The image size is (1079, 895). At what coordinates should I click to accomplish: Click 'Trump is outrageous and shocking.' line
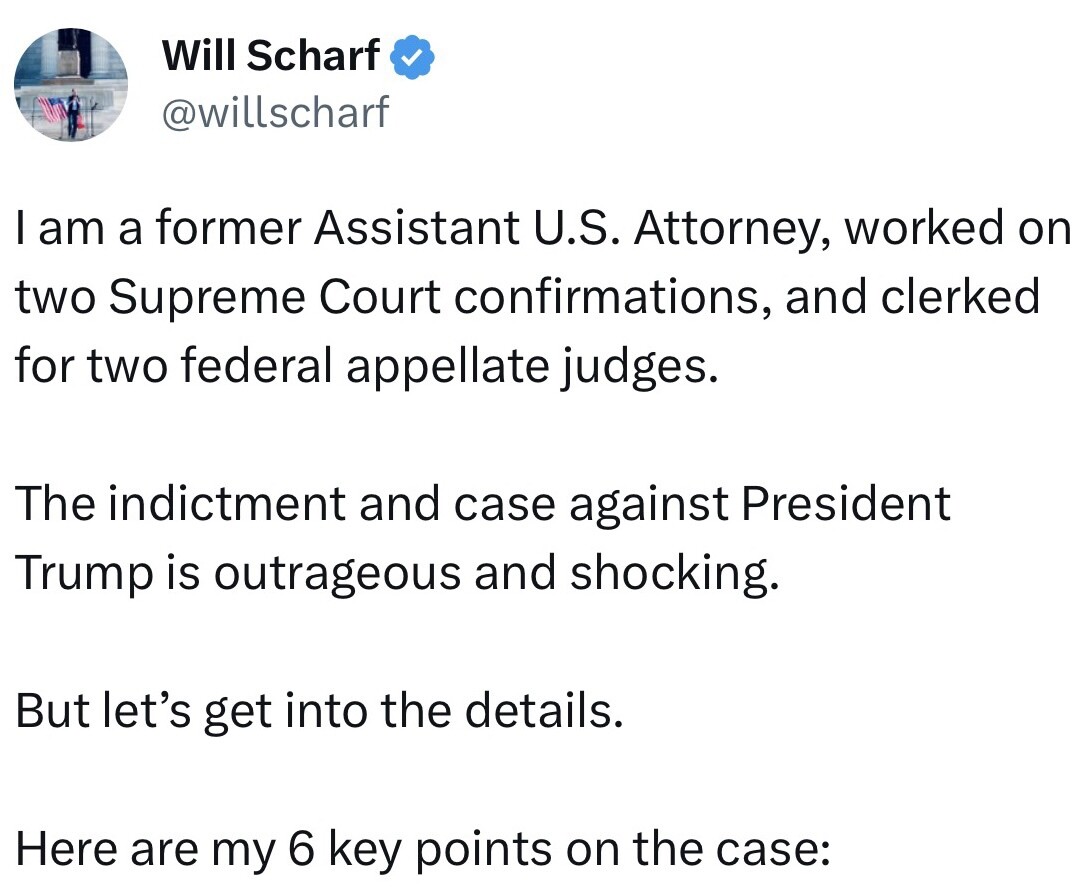398,572
